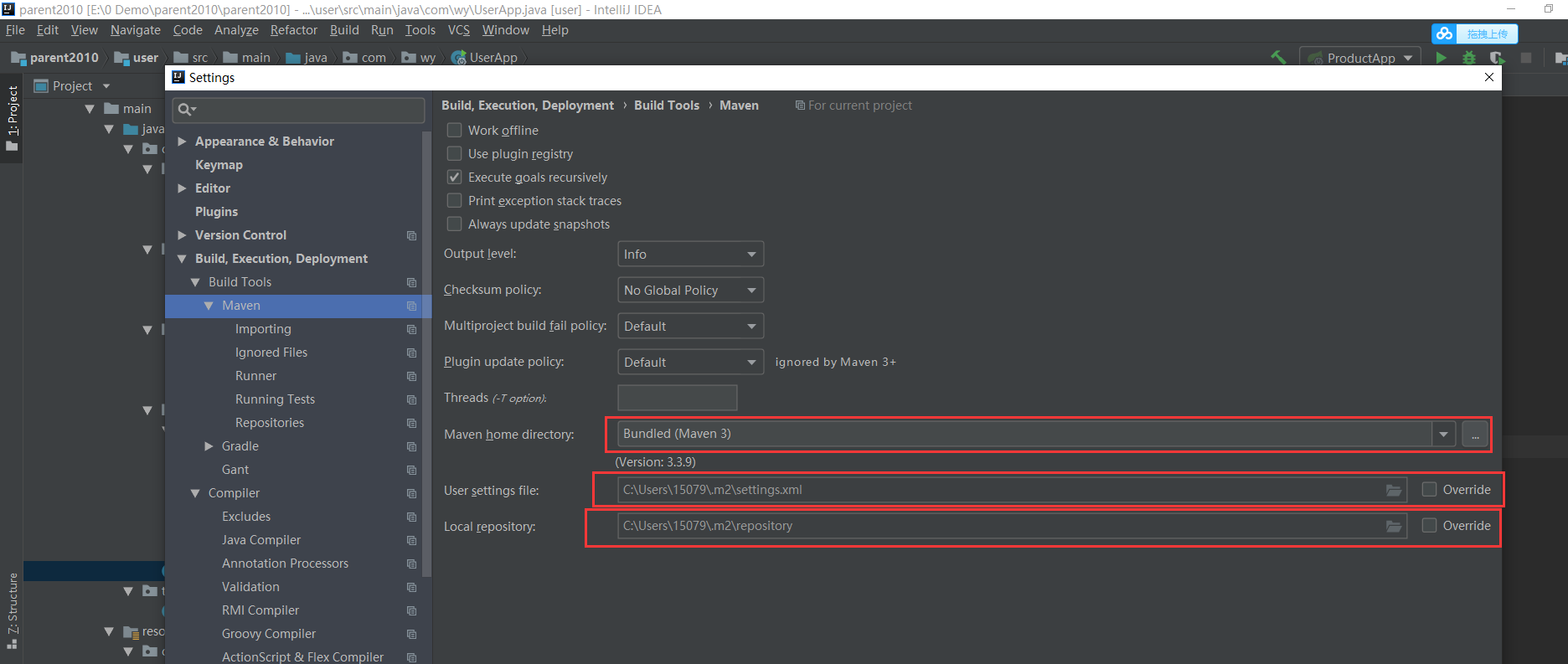Viewport: 1568px width, 664px height.
Task: Expand the Gradle settings node
Action: [209, 446]
